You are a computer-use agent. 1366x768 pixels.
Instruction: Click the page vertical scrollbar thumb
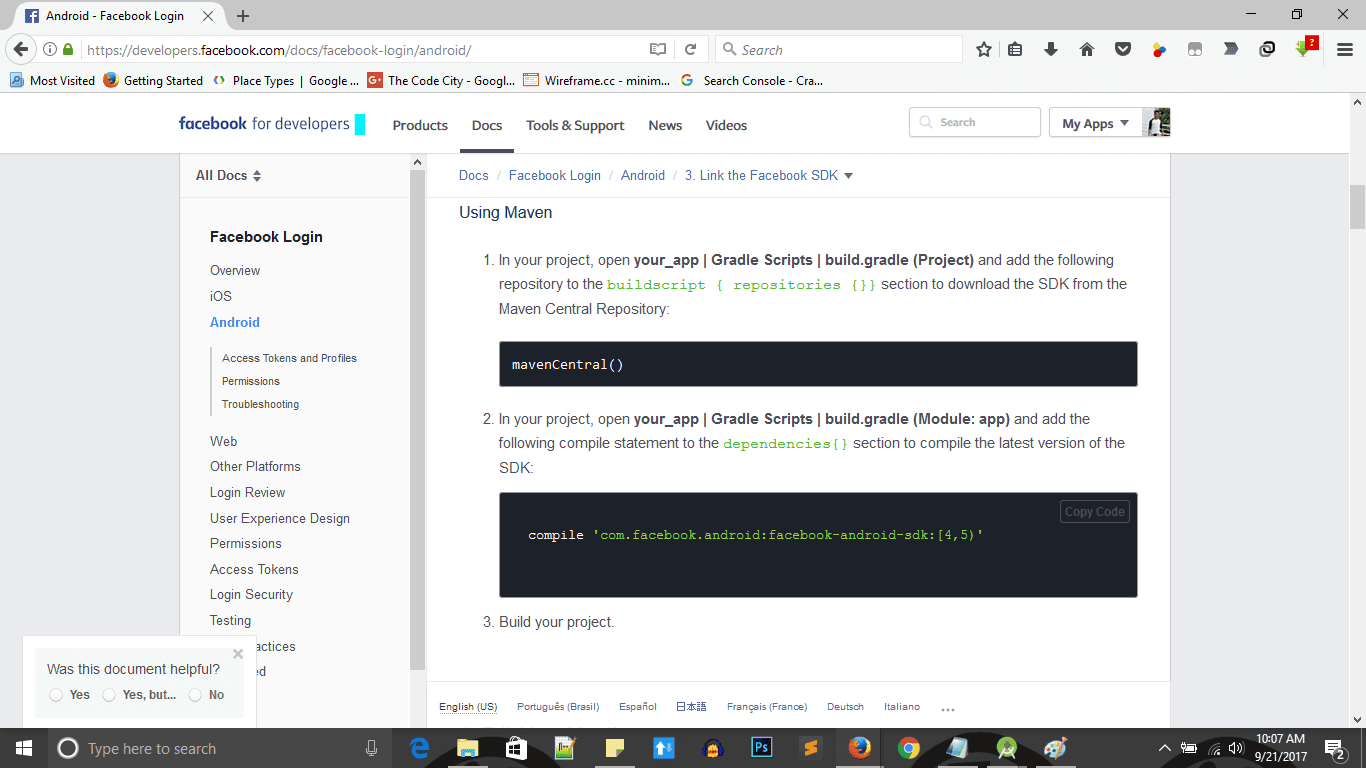click(x=1357, y=207)
